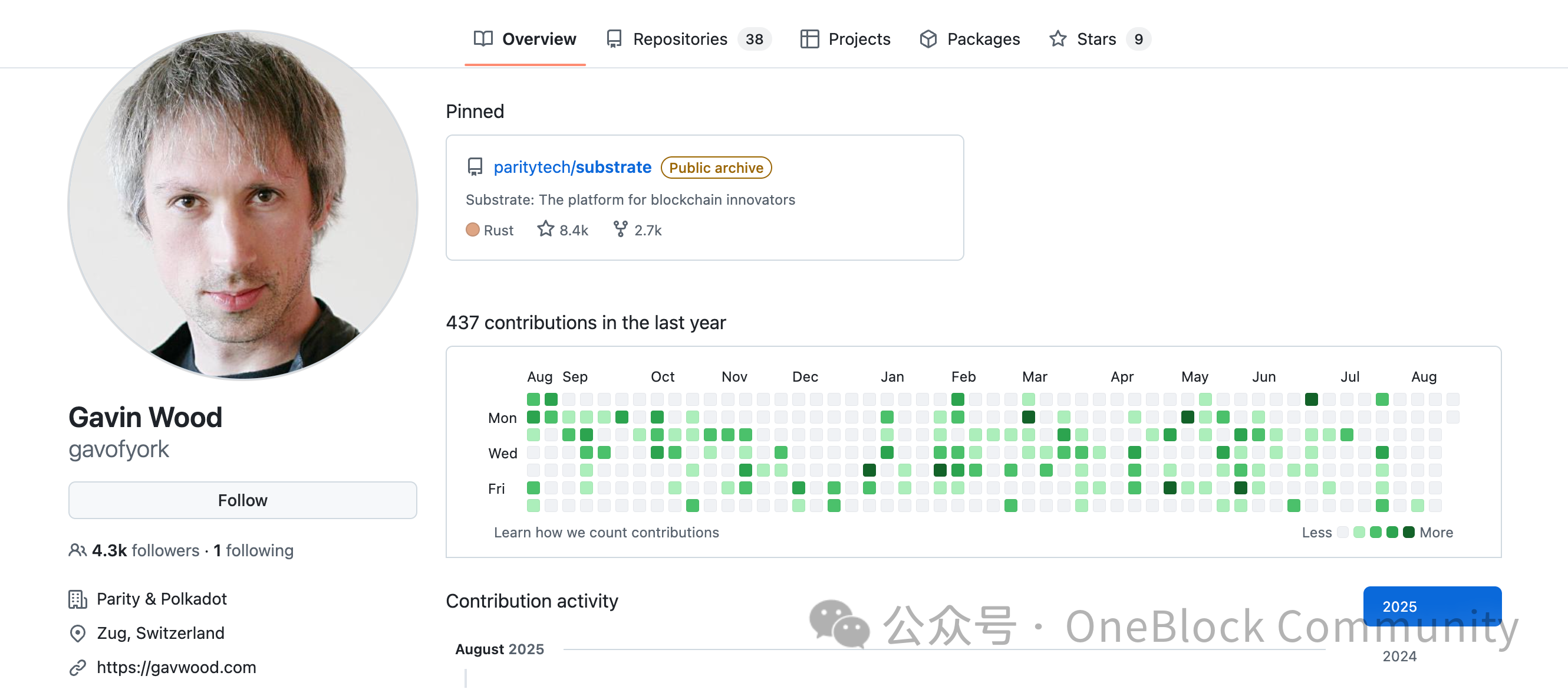Click the Repositories tab icon

coord(614,39)
